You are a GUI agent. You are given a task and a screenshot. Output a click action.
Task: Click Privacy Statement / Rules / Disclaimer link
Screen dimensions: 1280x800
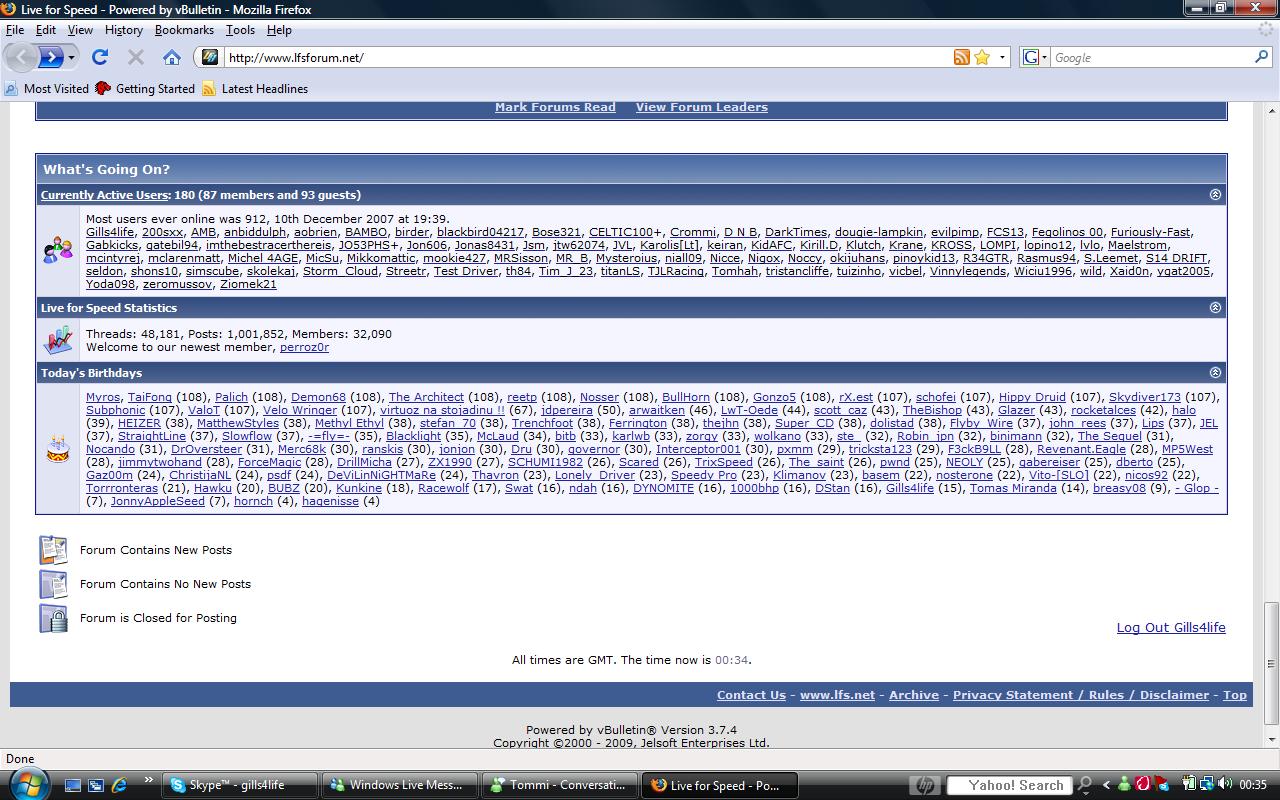coord(1081,695)
